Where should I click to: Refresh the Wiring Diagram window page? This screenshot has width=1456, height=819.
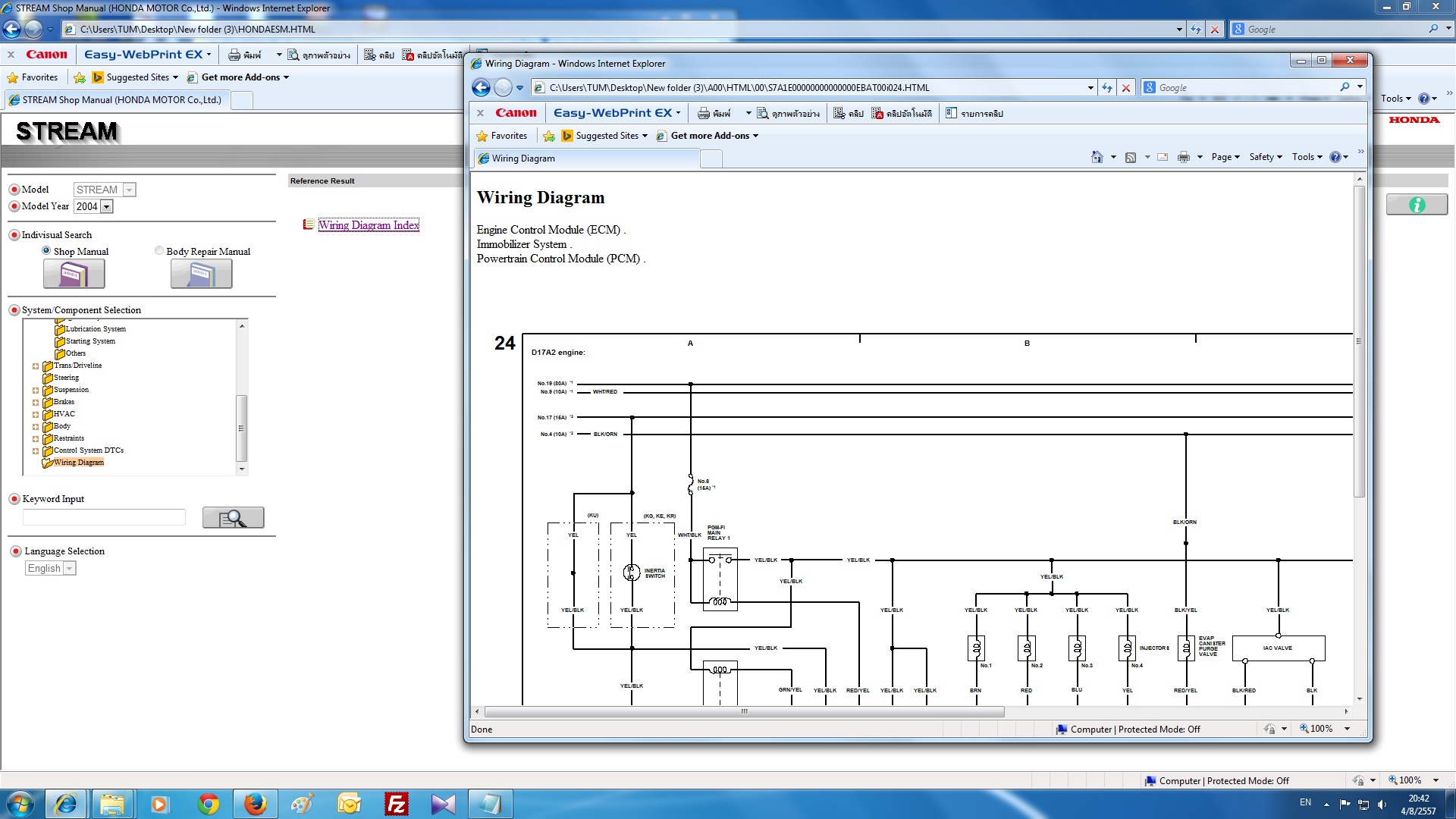click(1107, 88)
